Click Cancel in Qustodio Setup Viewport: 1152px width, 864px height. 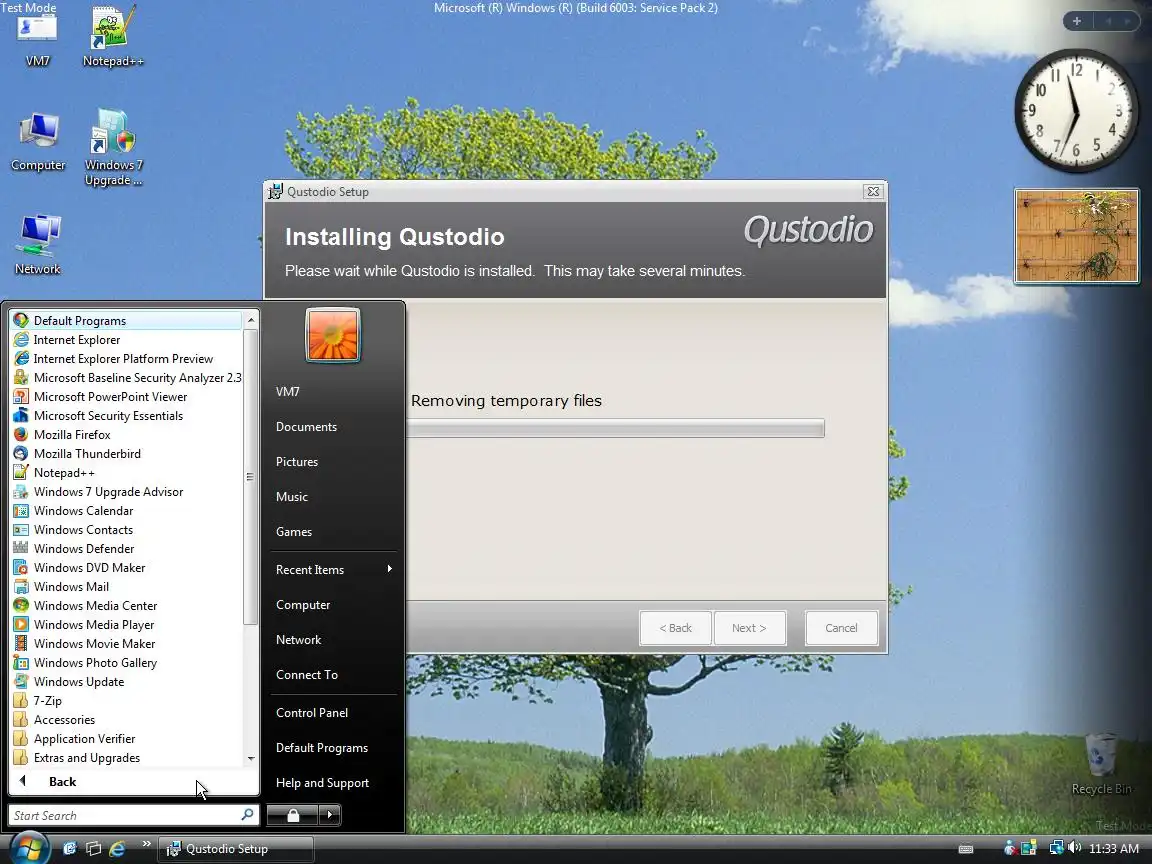[x=841, y=628]
